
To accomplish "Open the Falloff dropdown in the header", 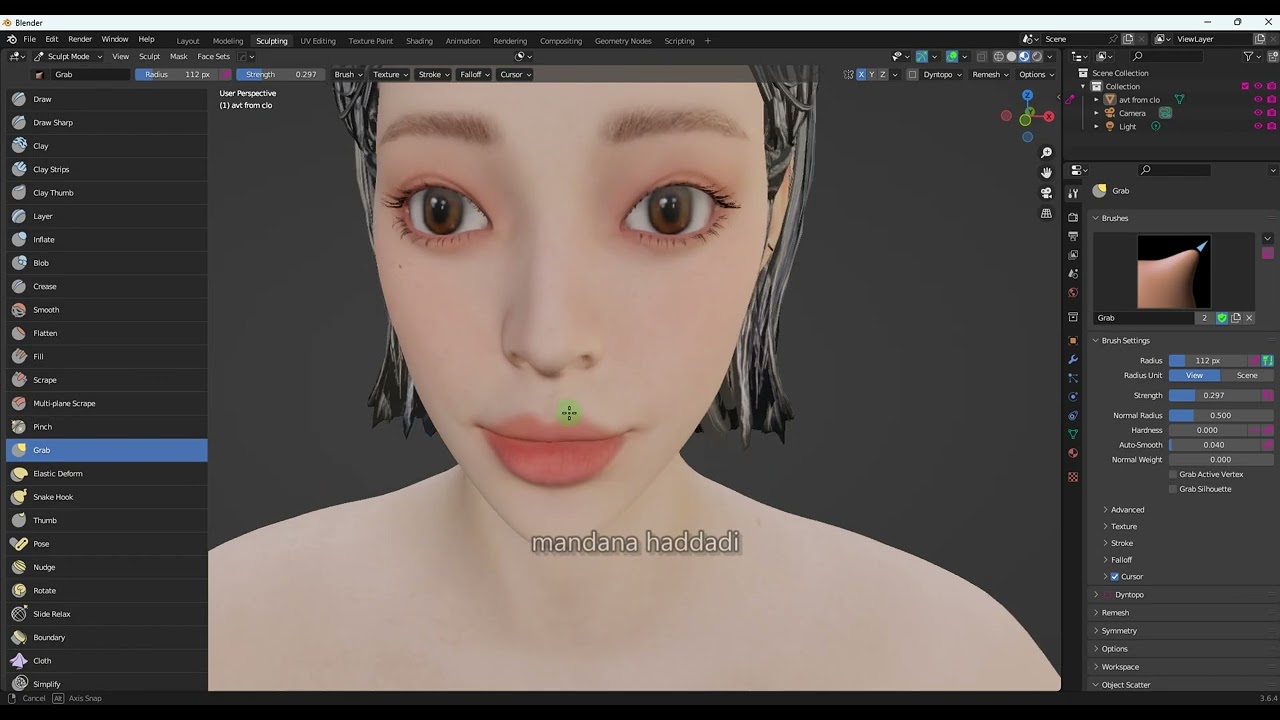I will pos(475,74).
